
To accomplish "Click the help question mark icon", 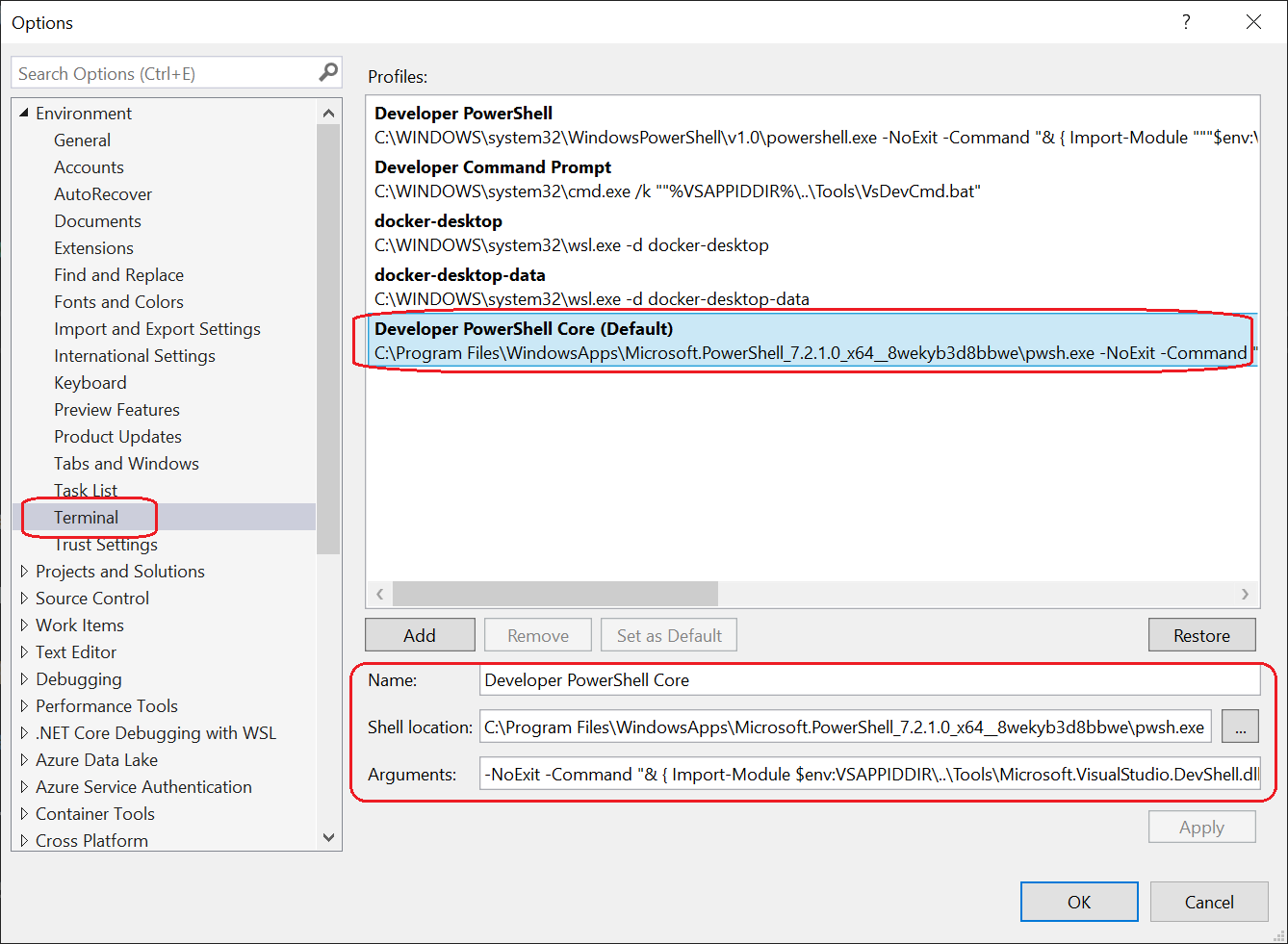I will (1186, 21).
